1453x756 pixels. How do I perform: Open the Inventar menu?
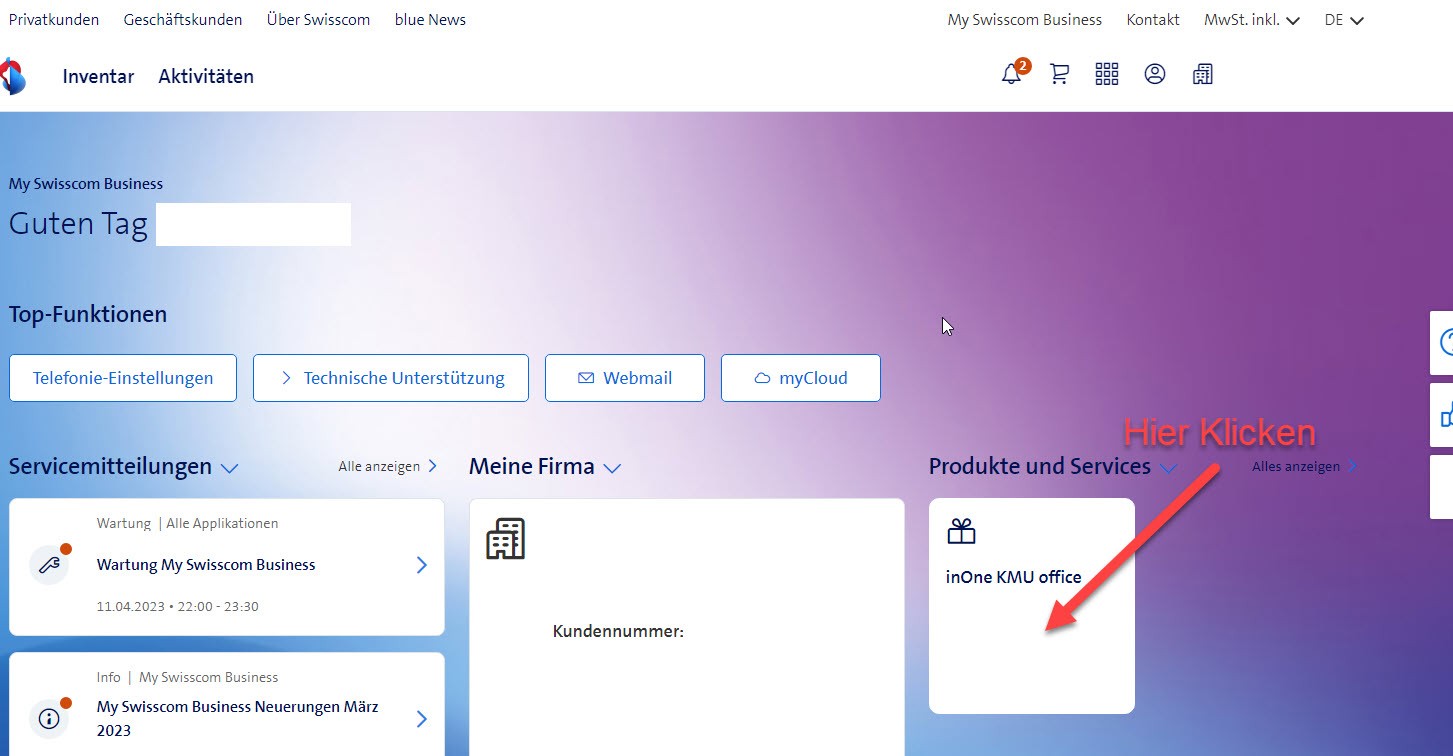coord(98,76)
